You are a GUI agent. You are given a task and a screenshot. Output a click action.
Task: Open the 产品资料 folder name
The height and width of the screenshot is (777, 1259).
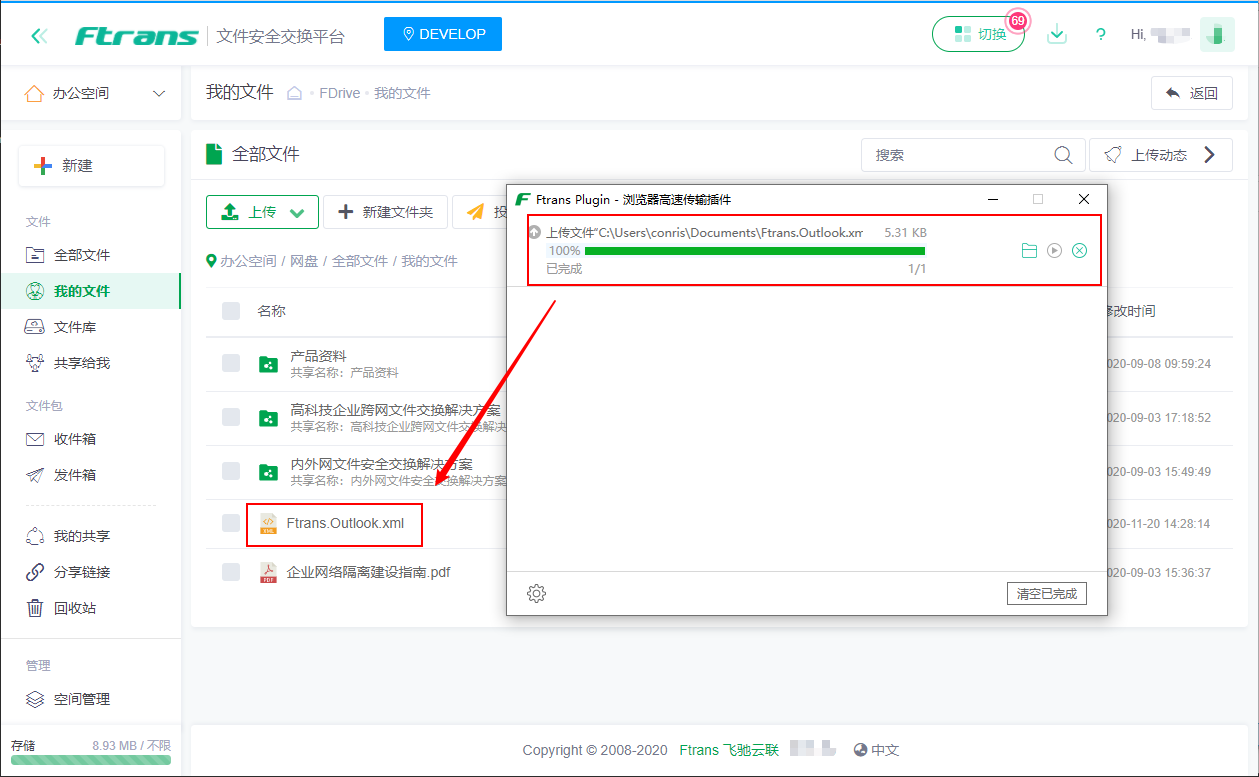(x=318, y=356)
